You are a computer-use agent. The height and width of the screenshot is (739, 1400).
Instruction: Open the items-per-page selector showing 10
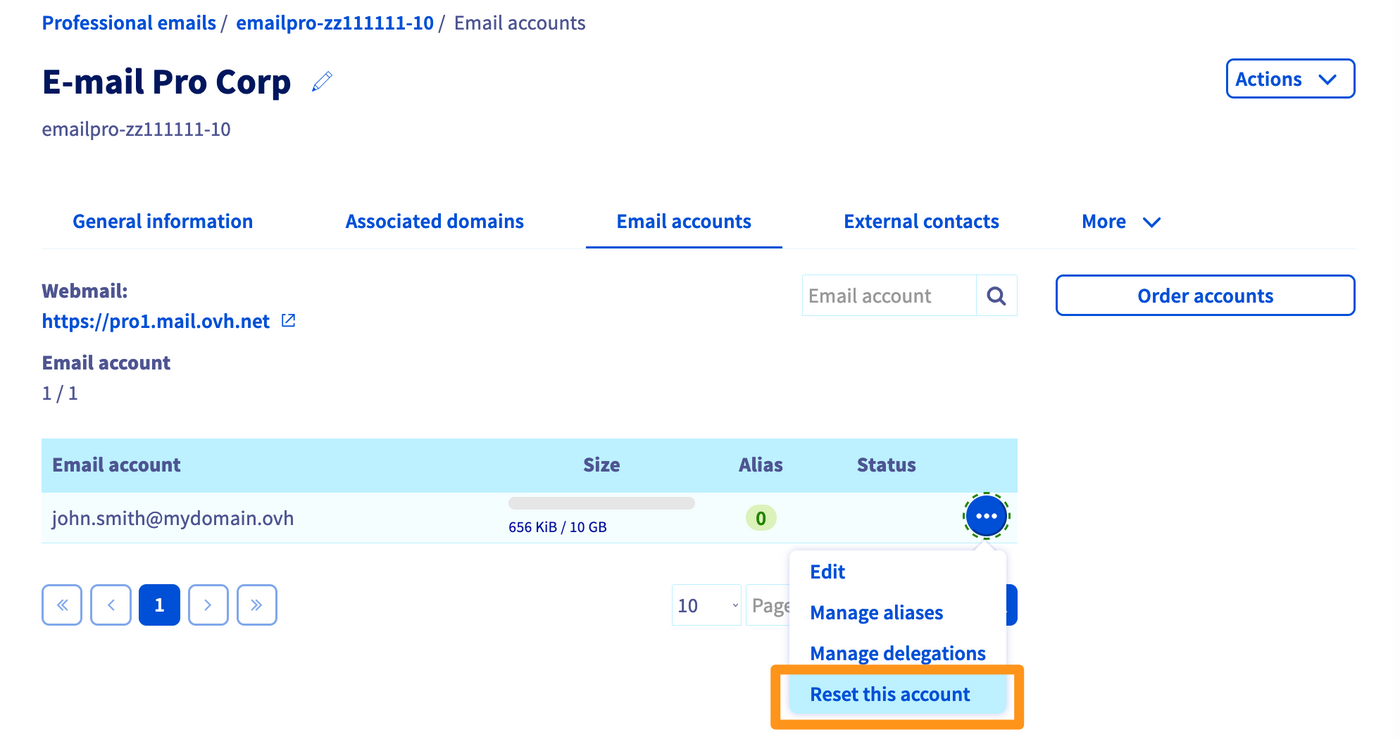[706, 605]
